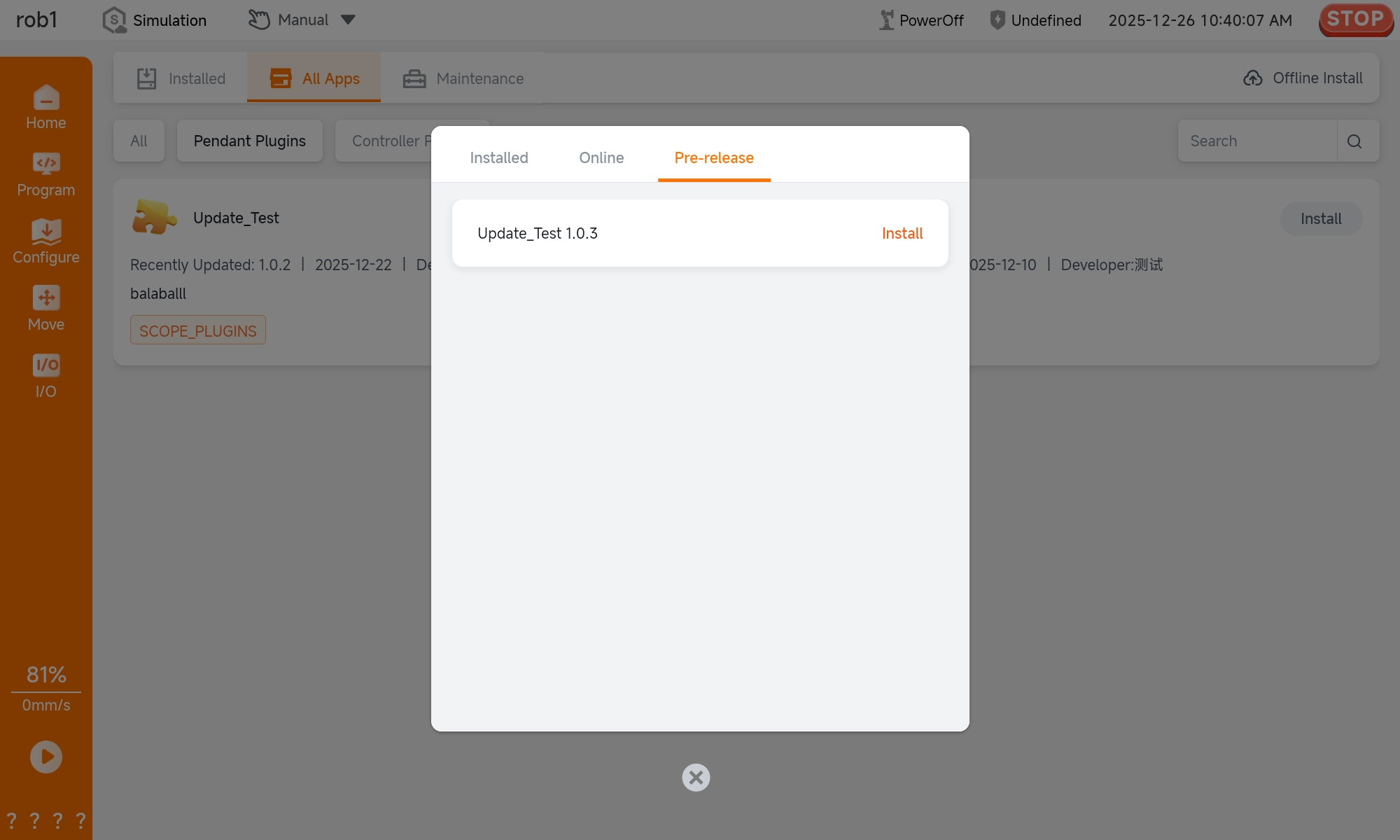Open the Configure sidebar icon
The height and width of the screenshot is (840, 1400).
pyautogui.click(x=46, y=232)
